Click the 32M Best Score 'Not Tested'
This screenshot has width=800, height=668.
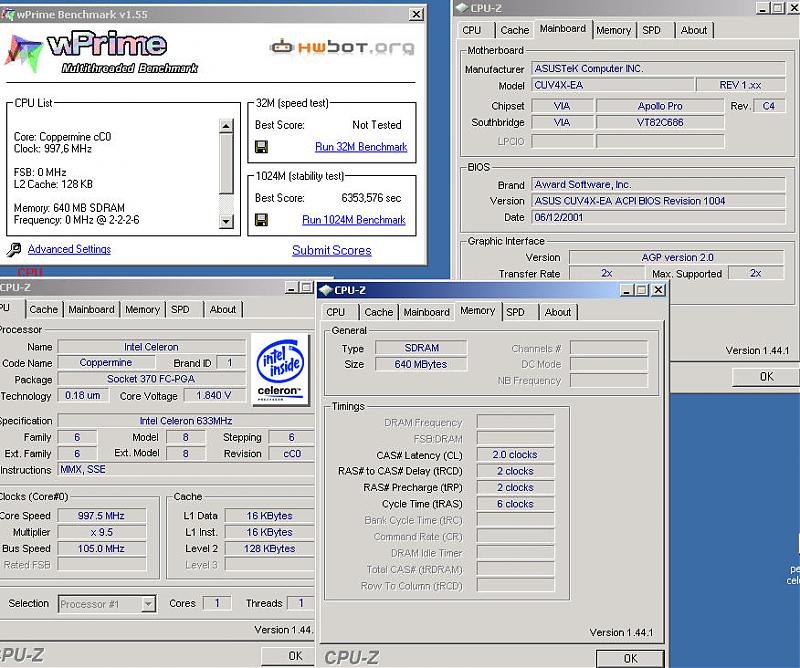point(377,125)
